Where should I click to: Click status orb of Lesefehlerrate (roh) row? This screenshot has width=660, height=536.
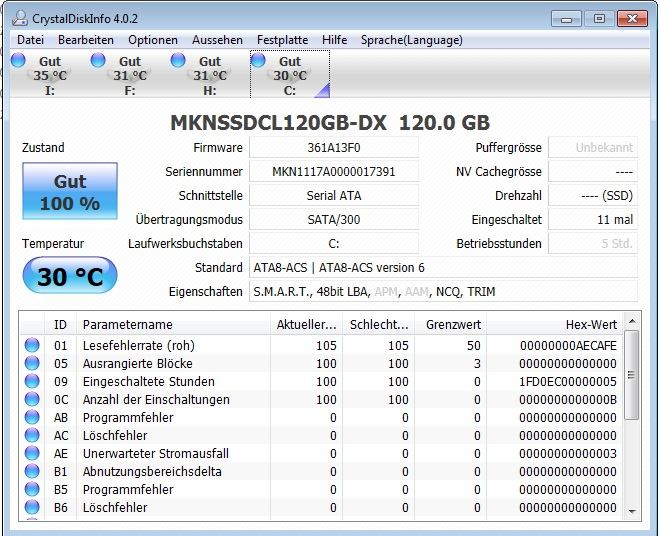[32, 345]
